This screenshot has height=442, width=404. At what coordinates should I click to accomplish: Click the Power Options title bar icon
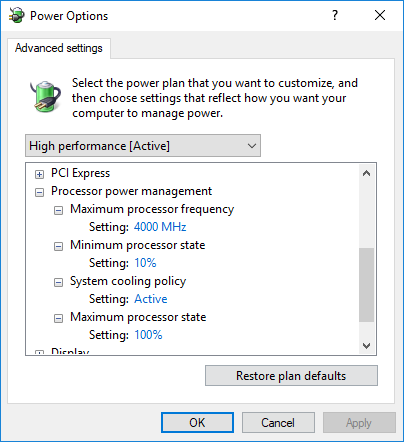[x=16, y=15]
